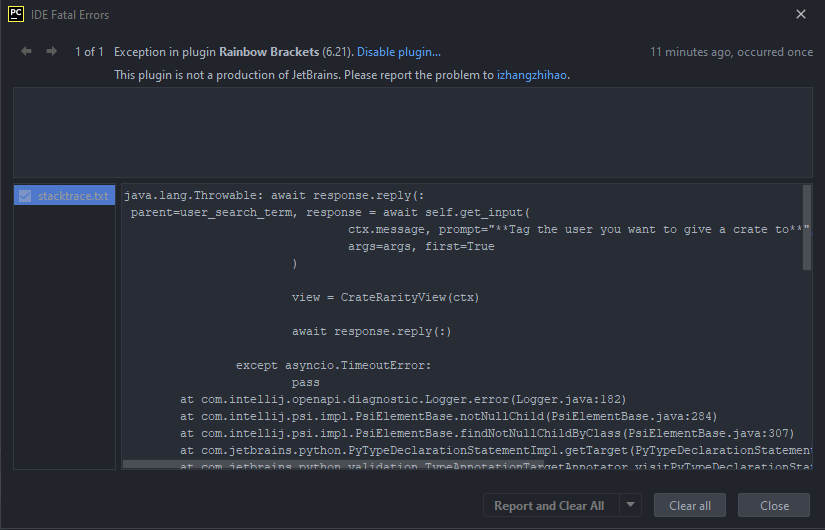
Task: Click the findNotNullChildByClass stack line
Action: pos(487,434)
